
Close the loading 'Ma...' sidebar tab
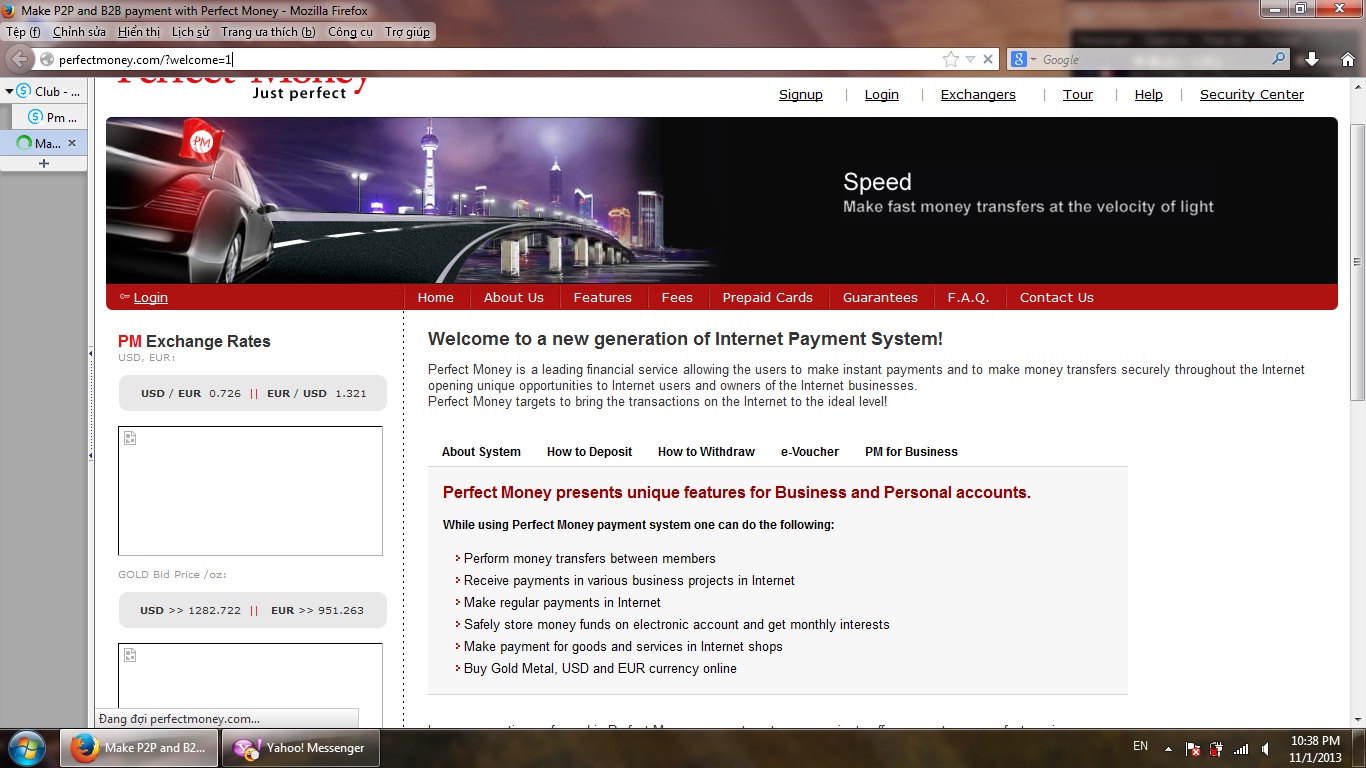tap(72, 143)
